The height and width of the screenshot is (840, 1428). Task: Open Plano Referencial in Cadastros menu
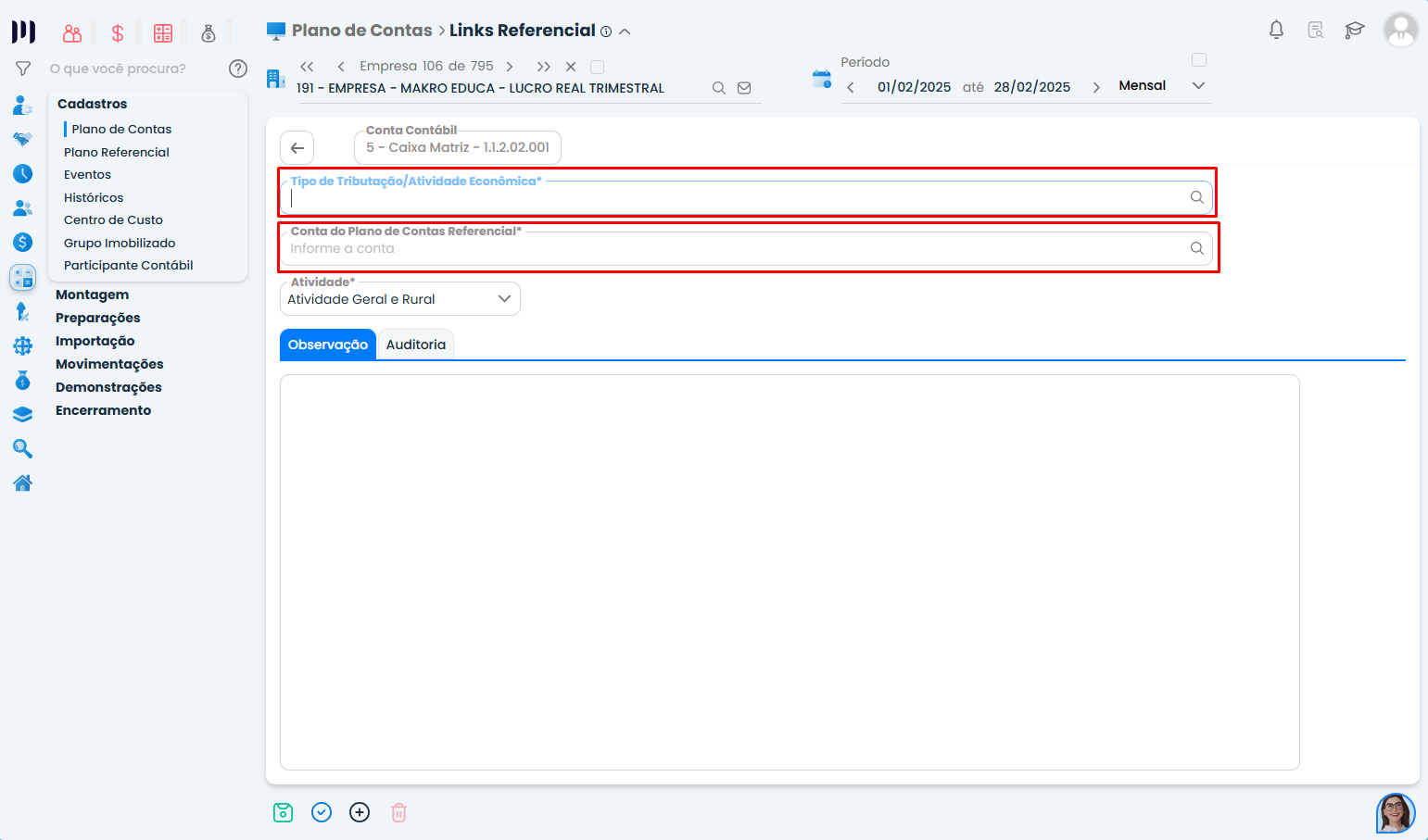pos(117,152)
